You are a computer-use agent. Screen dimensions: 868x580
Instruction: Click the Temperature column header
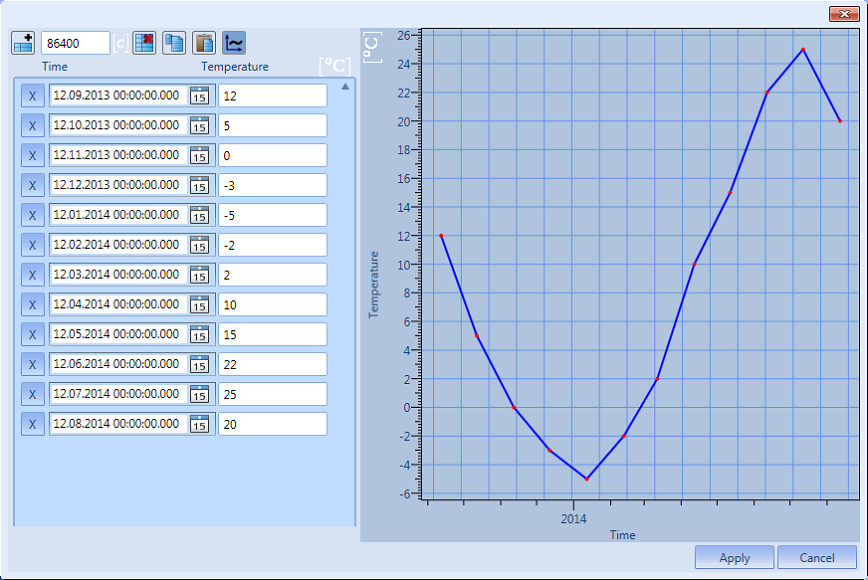[x=235, y=66]
